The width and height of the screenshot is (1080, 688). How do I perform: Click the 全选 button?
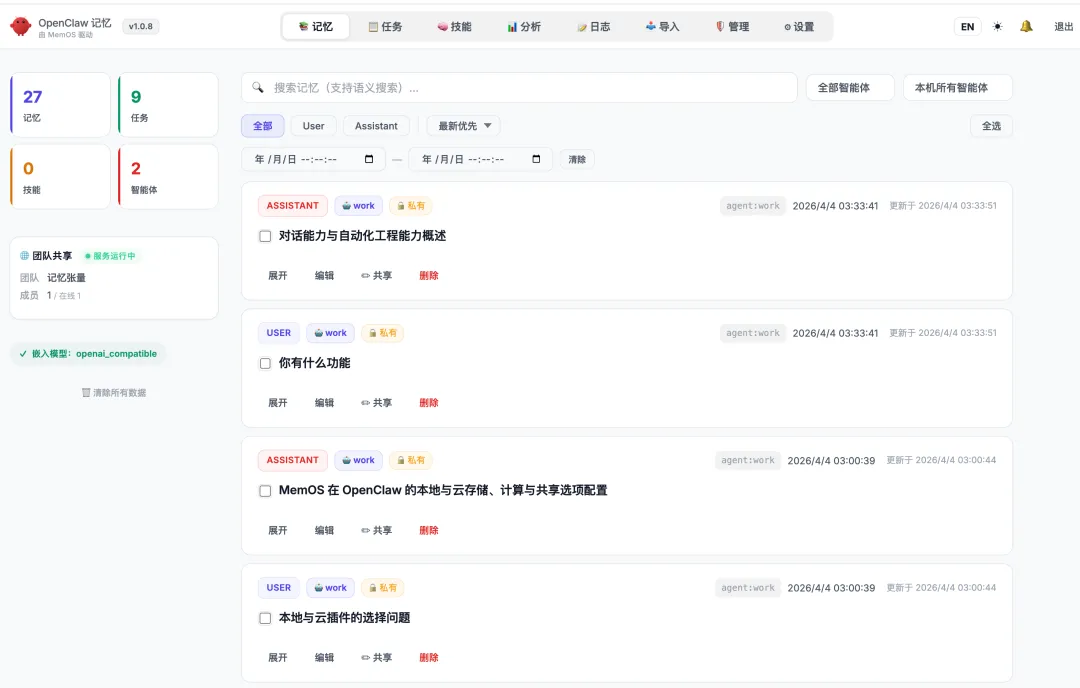pos(991,126)
